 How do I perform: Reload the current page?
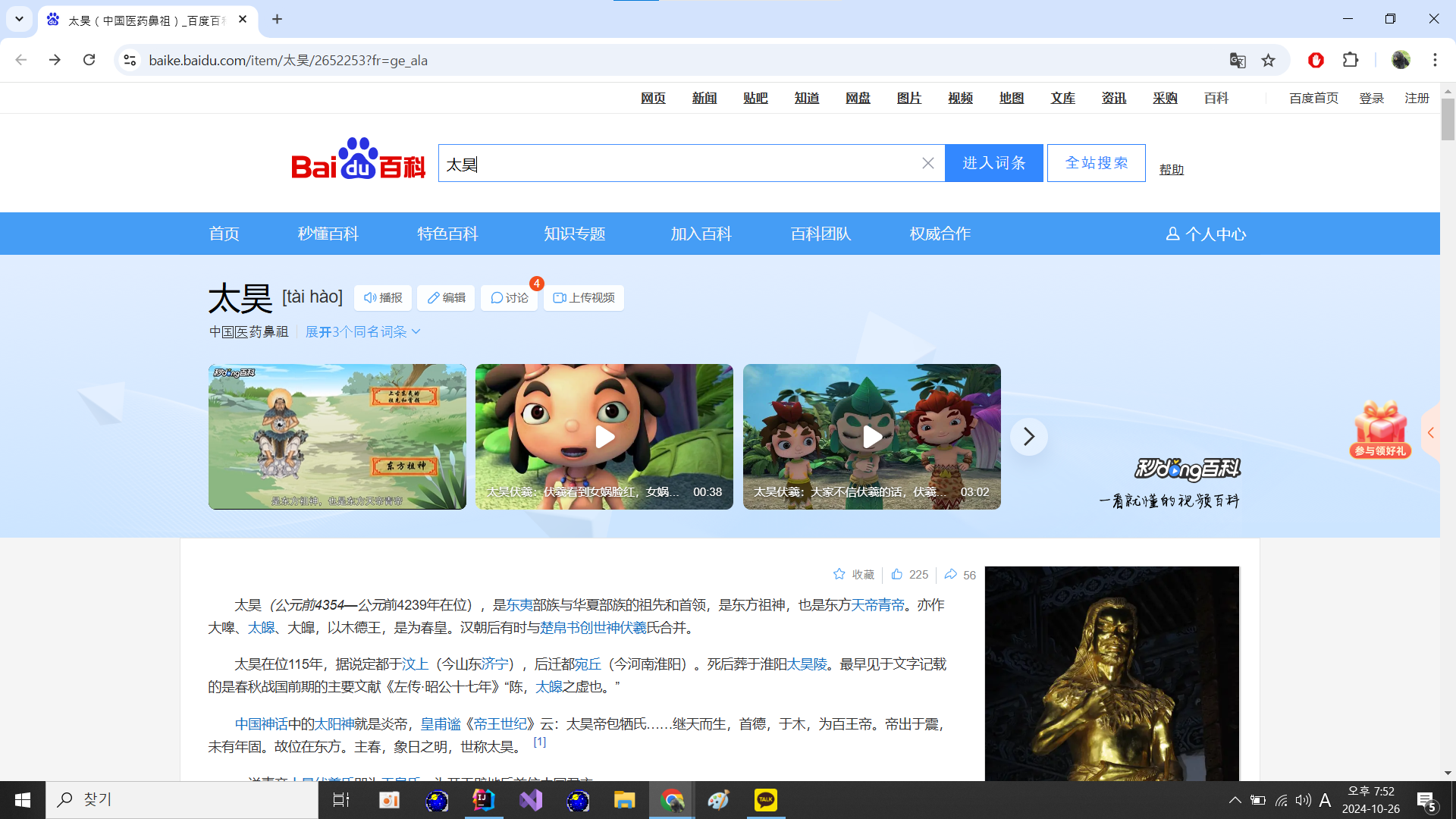click(x=89, y=60)
